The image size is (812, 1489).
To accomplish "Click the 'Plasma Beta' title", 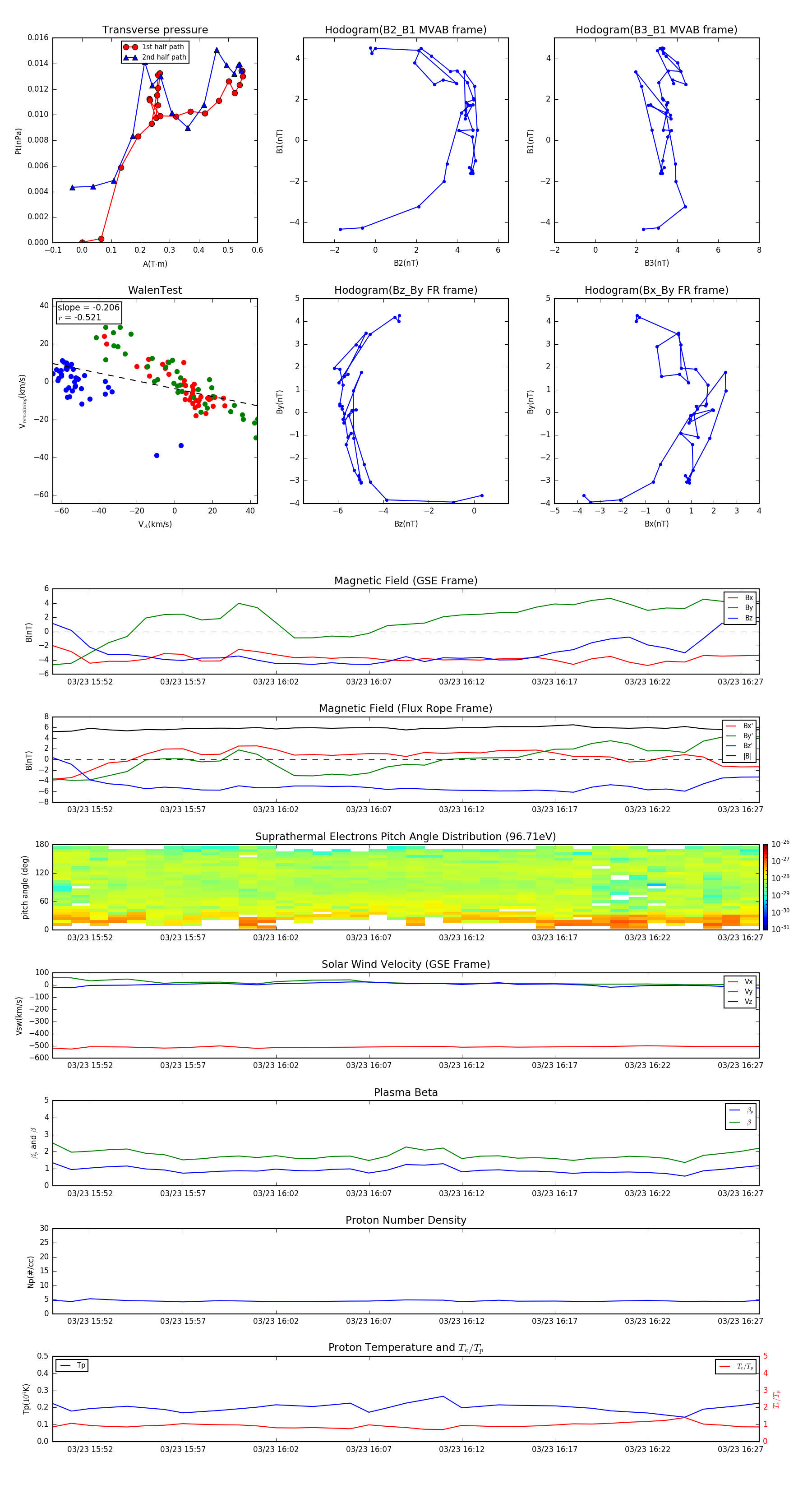I will click(406, 1092).
